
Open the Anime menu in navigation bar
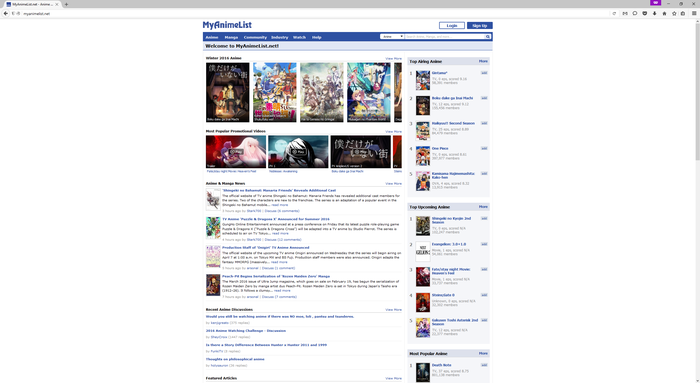[x=212, y=37]
